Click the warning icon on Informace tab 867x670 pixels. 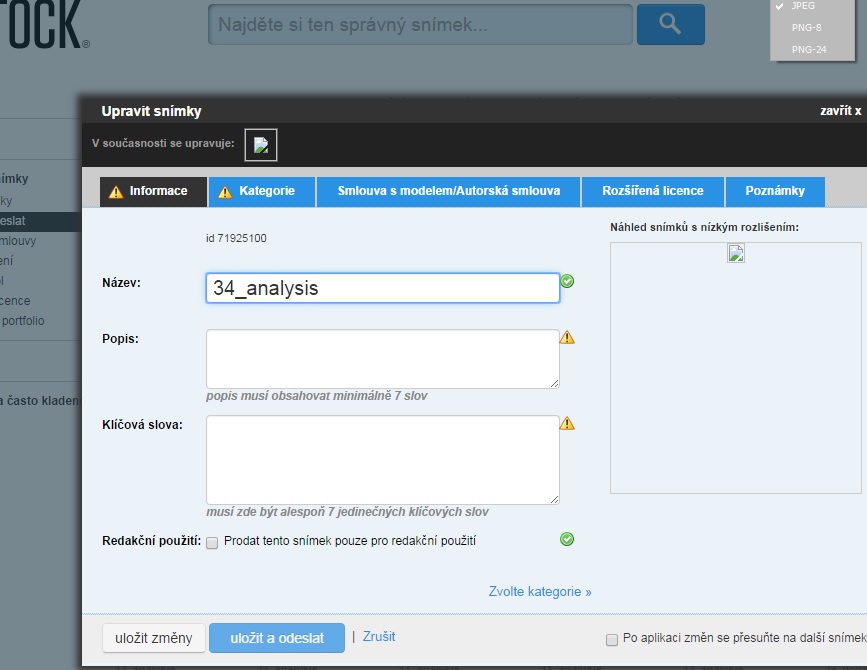point(116,192)
